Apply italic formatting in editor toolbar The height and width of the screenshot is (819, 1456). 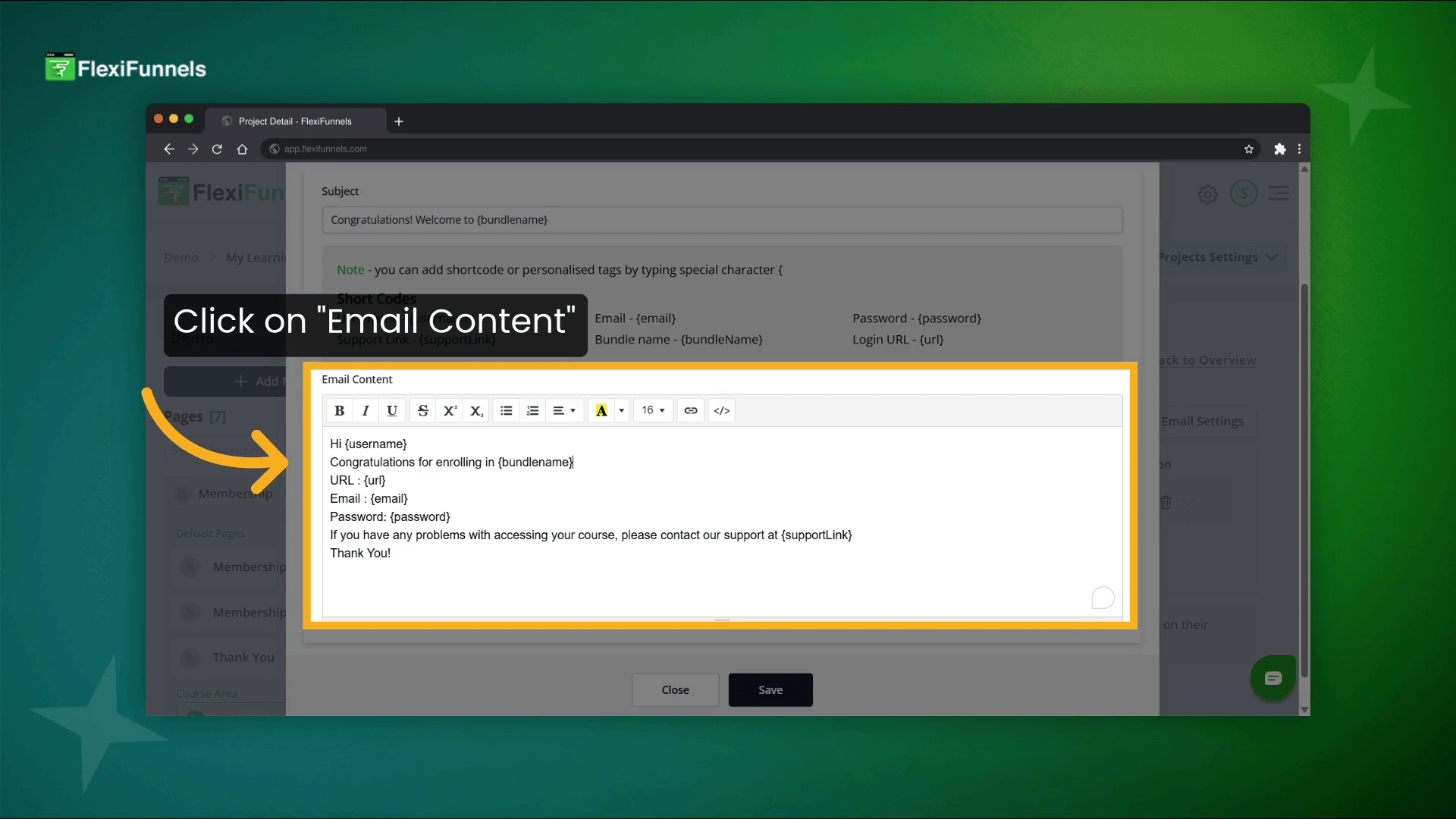(x=366, y=410)
